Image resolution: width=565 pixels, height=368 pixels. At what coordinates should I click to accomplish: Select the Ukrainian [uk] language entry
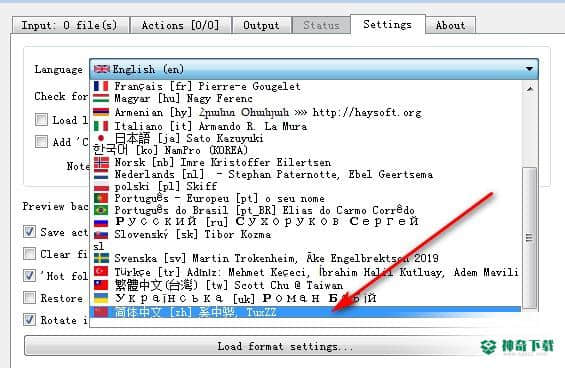(x=306, y=298)
